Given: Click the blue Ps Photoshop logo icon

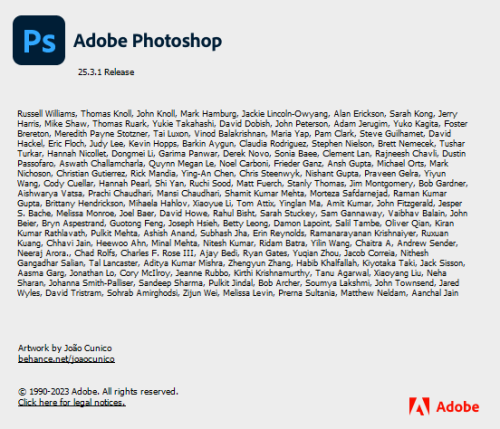Looking at the screenshot, I should [x=39, y=40].
